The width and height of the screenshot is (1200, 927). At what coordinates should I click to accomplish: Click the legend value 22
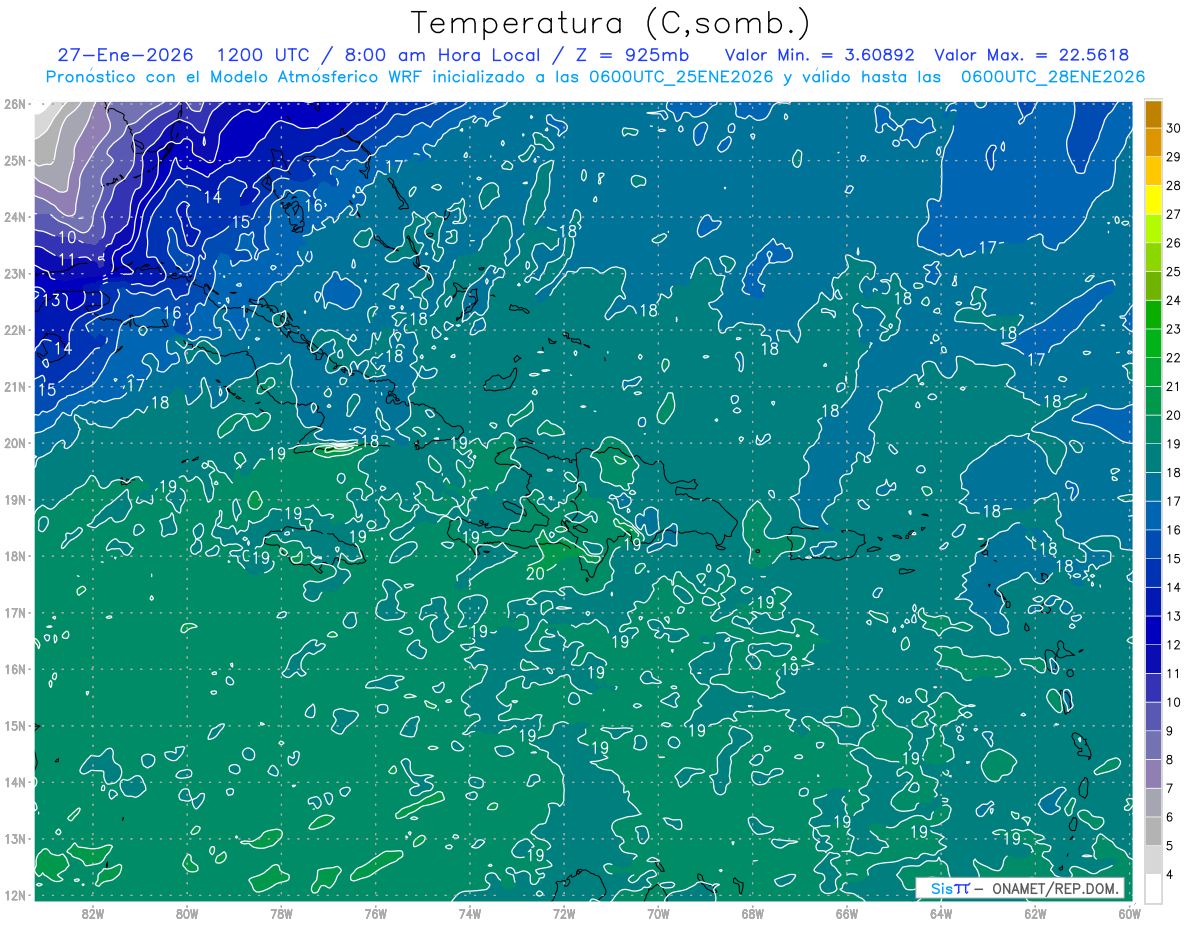[x=1173, y=357]
